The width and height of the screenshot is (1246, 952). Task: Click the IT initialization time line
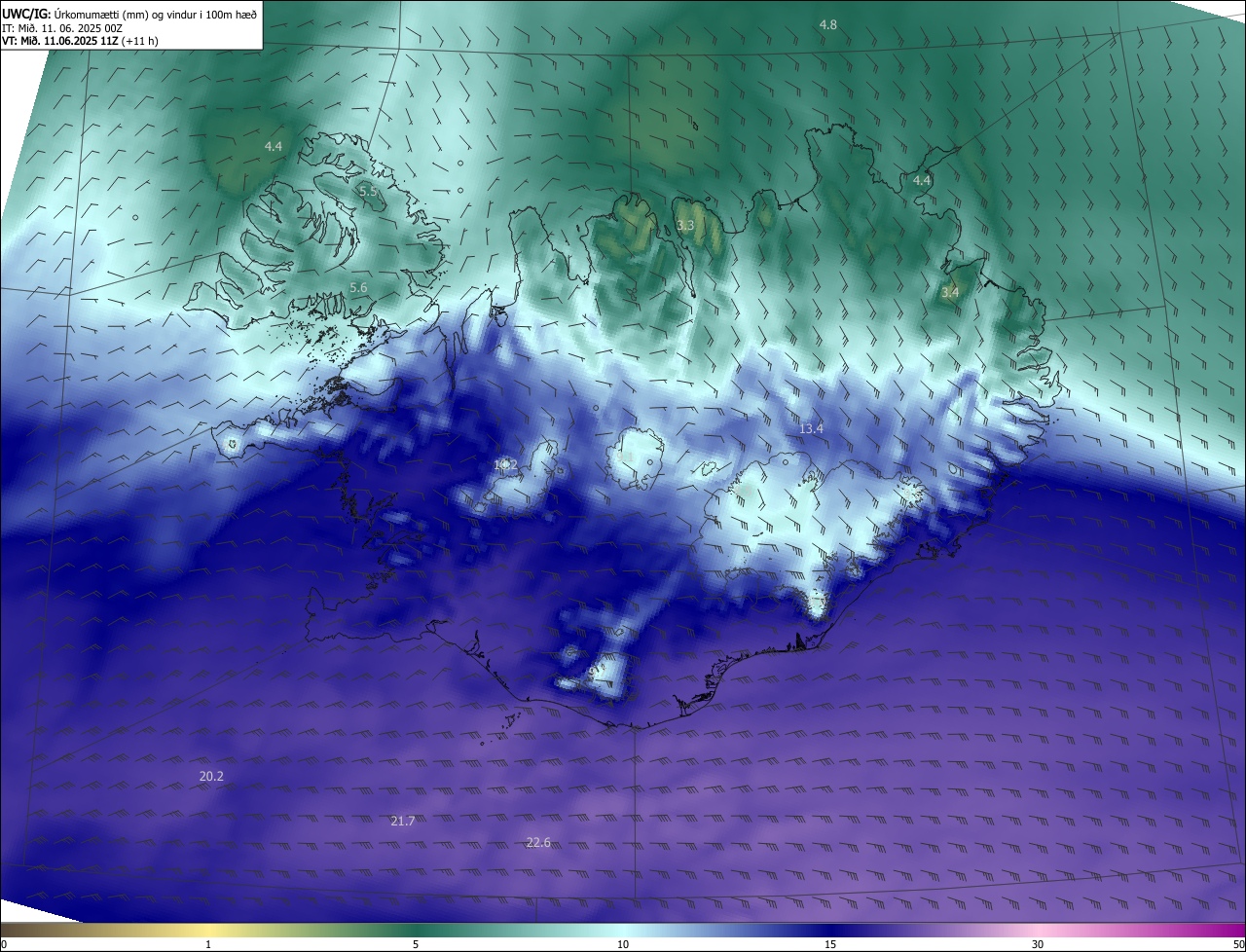click(61, 28)
